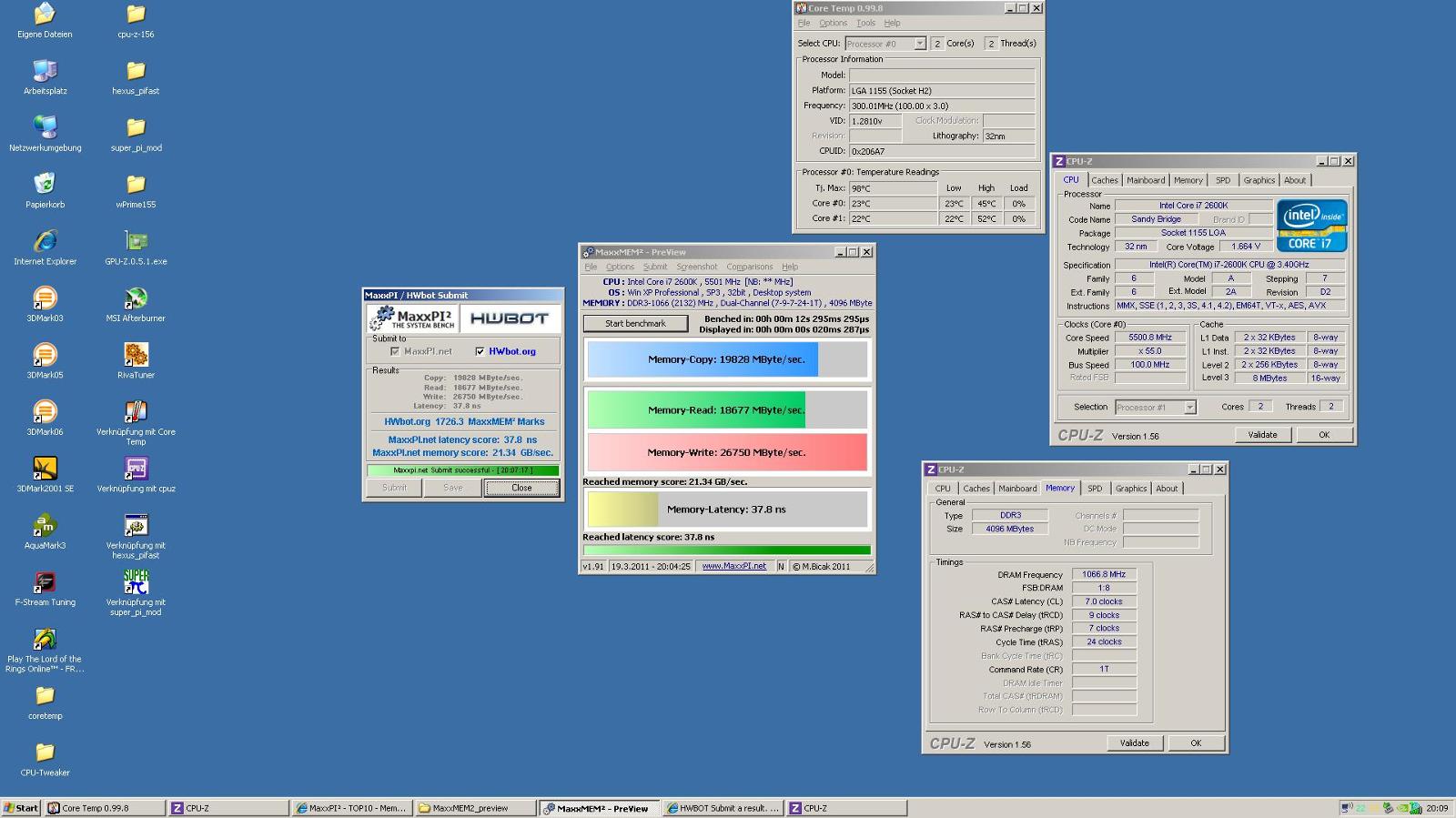Open the Screenshot menu in MaxxMEM²
Screen dimensions: 1456x818
coord(696,268)
